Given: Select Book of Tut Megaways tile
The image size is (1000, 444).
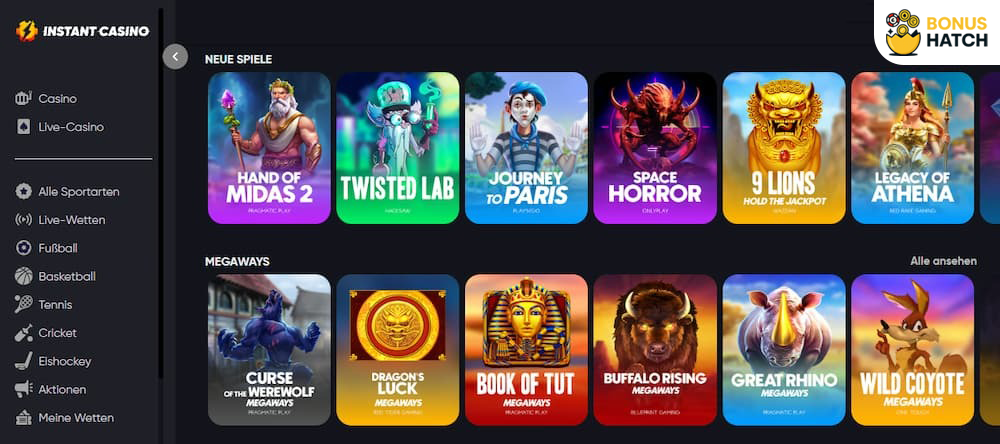Looking at the screenshot, I should (526, 350).
